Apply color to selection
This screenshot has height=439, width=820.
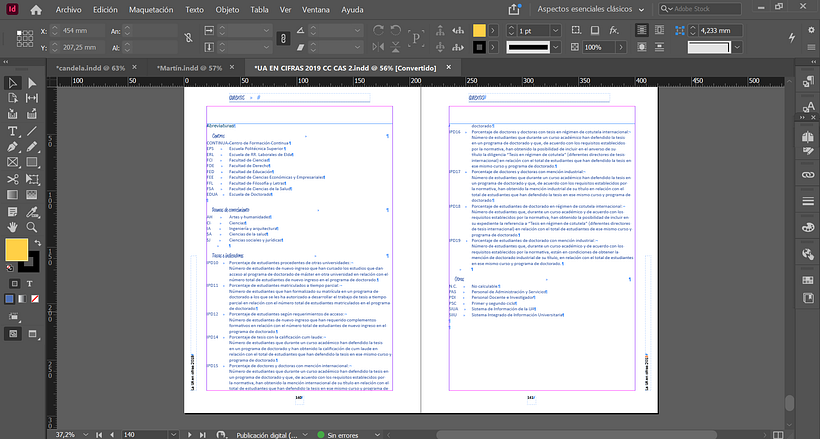[x=9, y=299]
